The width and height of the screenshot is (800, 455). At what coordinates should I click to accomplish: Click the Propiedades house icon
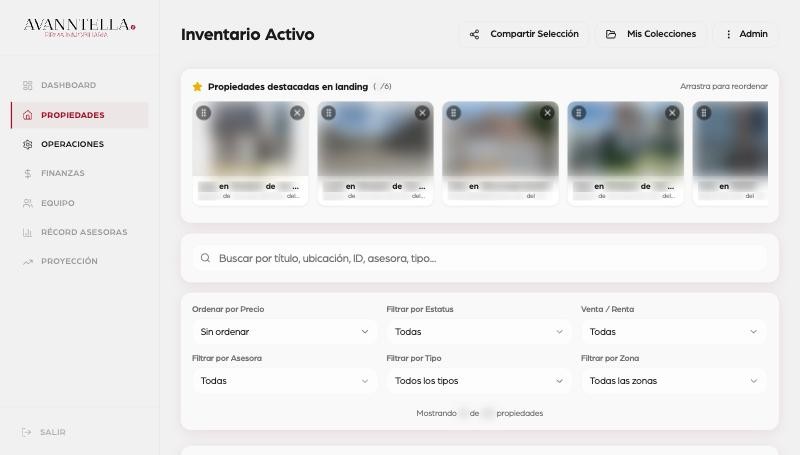28,115
